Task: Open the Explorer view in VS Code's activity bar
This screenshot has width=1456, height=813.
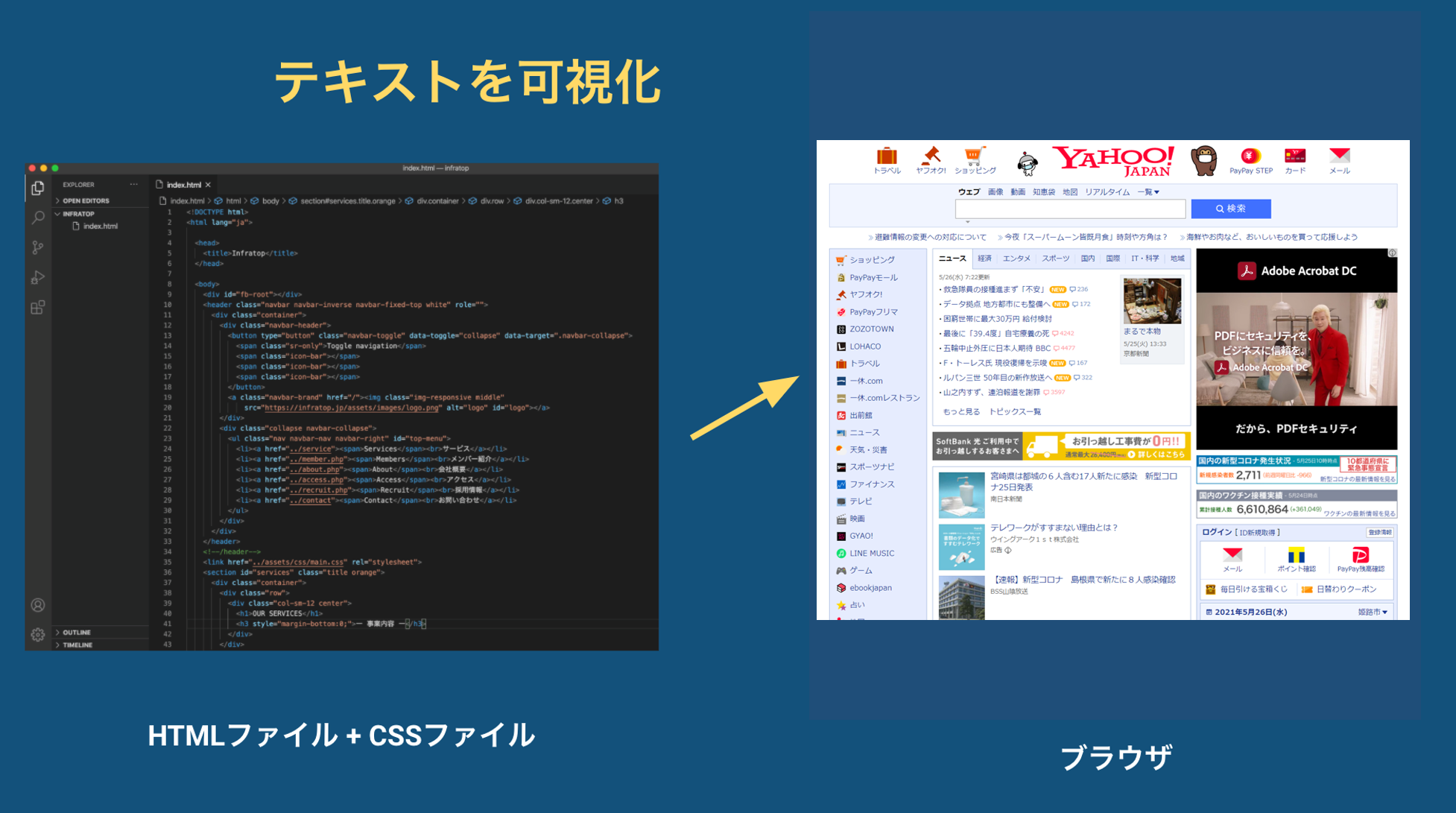Action: click(x=37, y=189)
